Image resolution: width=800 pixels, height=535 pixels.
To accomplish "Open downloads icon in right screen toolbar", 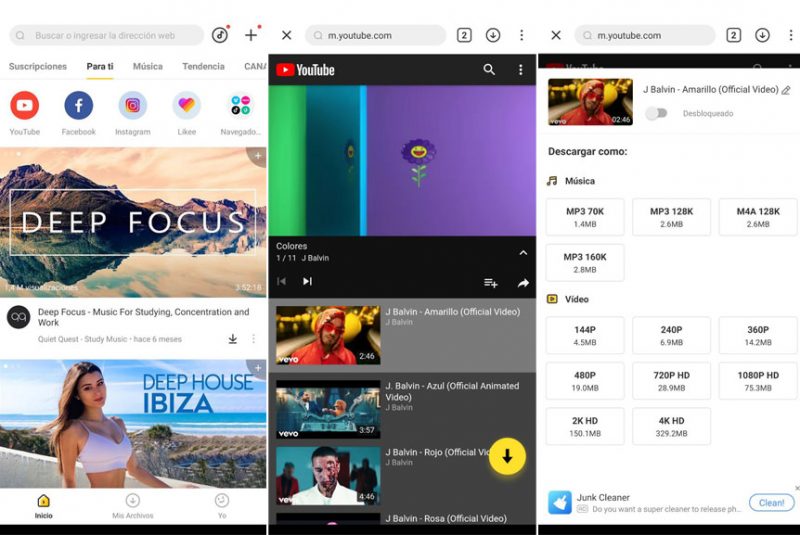I will tap(762, 35).
